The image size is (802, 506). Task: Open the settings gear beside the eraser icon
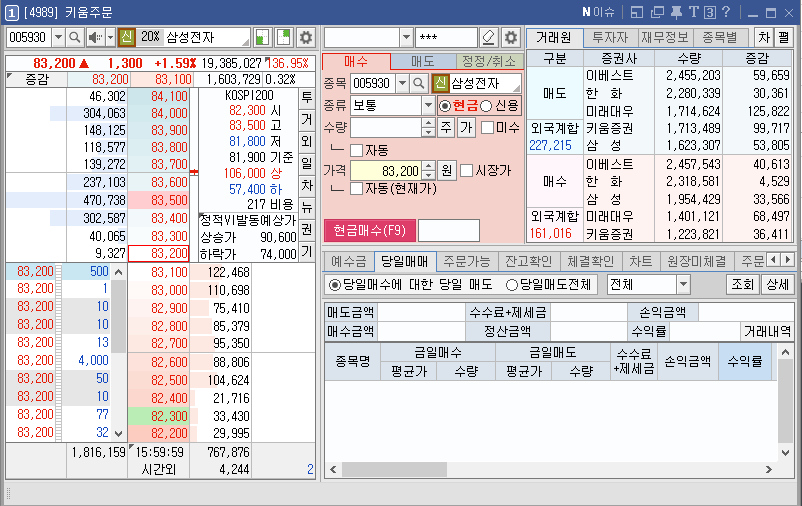[510, 37]
